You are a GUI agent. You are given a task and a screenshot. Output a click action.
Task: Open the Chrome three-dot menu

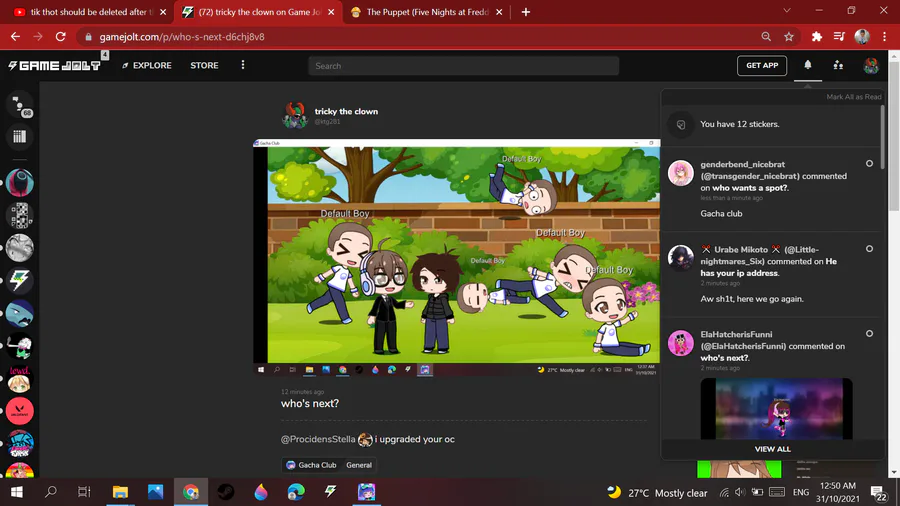[x=885, y=37]
